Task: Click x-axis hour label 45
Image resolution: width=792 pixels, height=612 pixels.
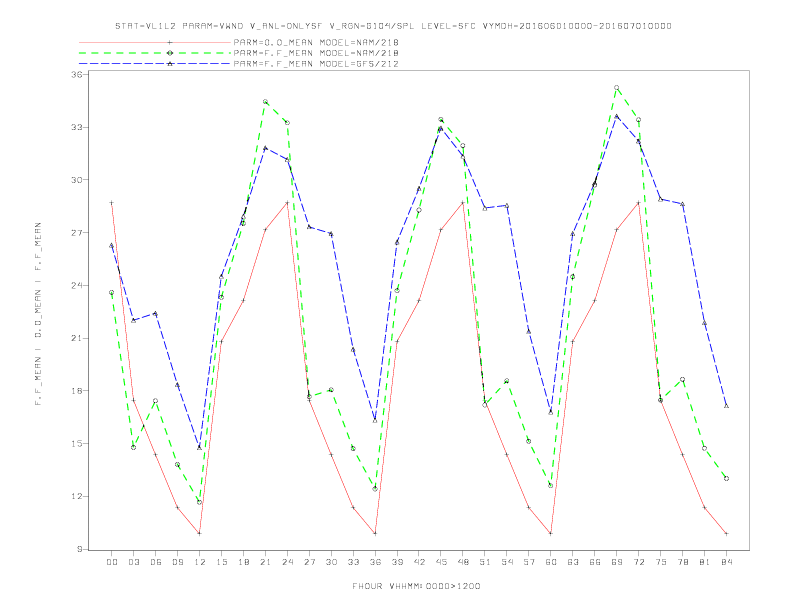Action: pos(441,562)
